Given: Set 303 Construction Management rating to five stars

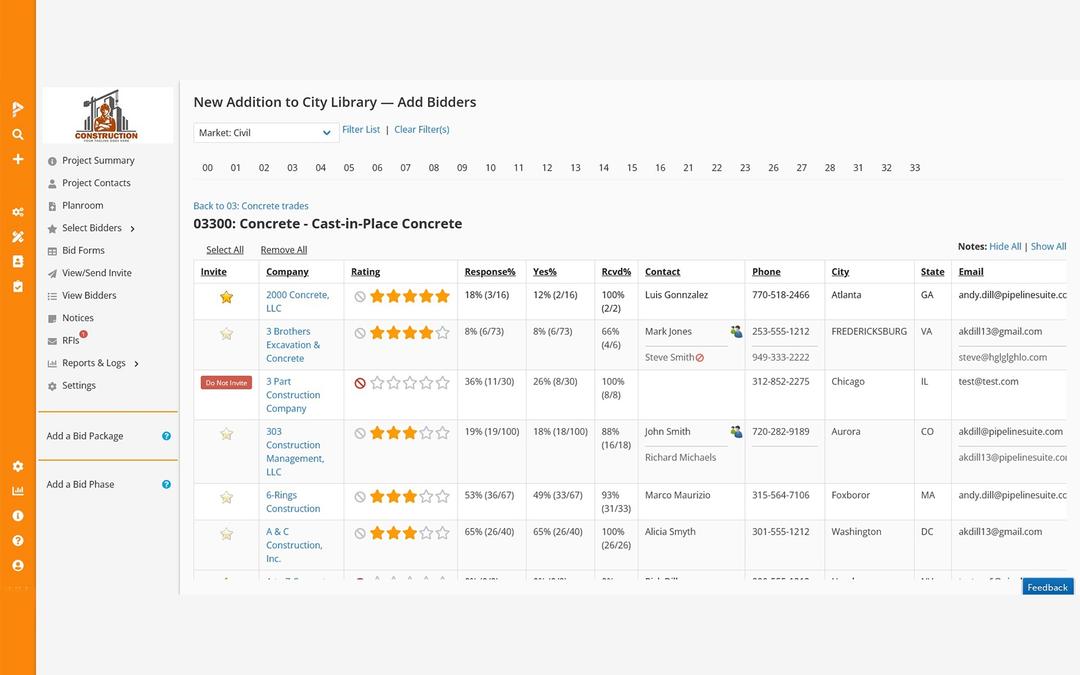Looking at the screenshot, I should click(442, 433).
